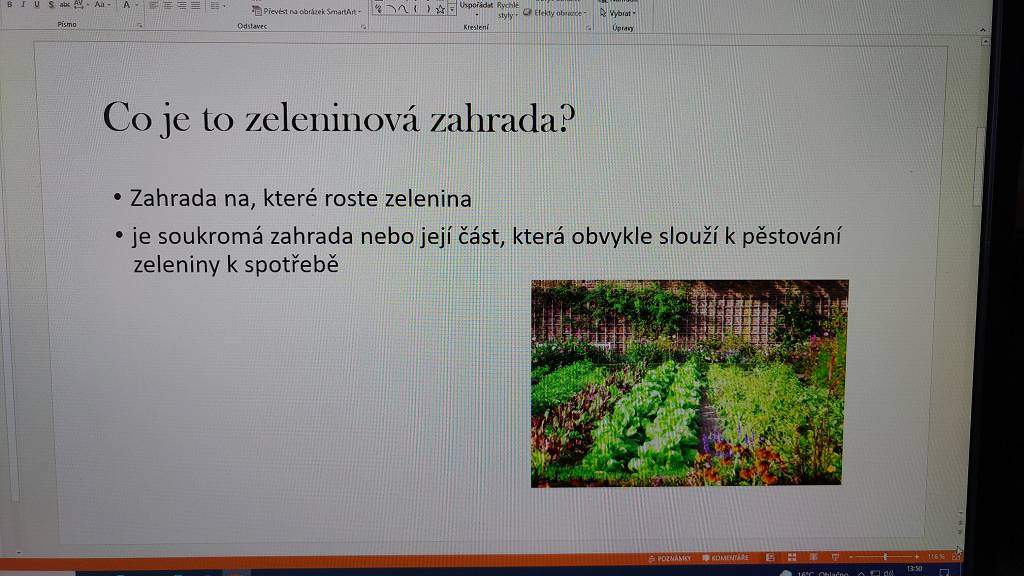Justify text in Odstavec group
The width and height of the screenshot is (1024, 576).
click(x=195, y=5)
